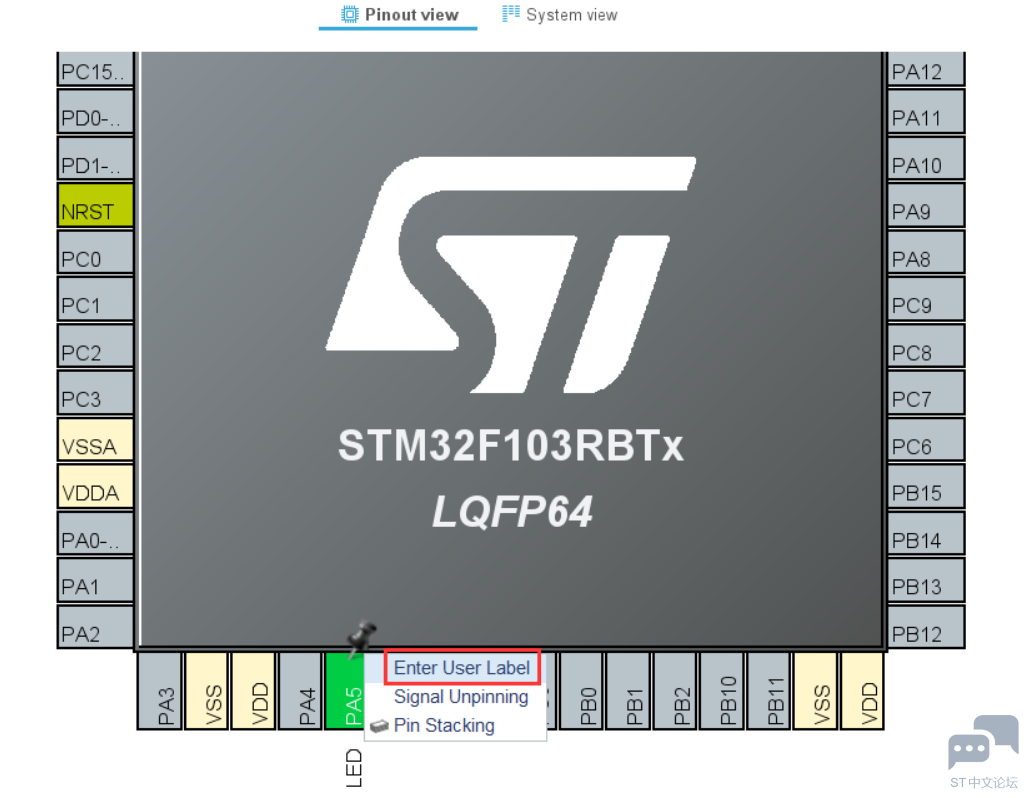1027x798 pixels.
Task: Select Signal Unpinning menu entry
Action: pyautogui.click(x=460, y=697)
